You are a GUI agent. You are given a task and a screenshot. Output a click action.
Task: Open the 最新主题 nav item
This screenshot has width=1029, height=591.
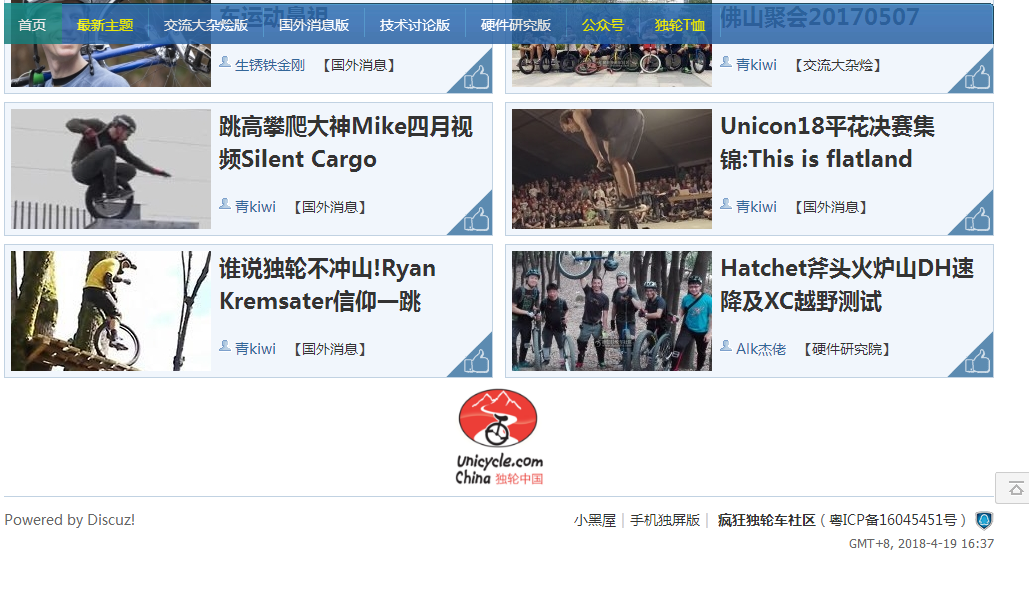click(105, 25)
